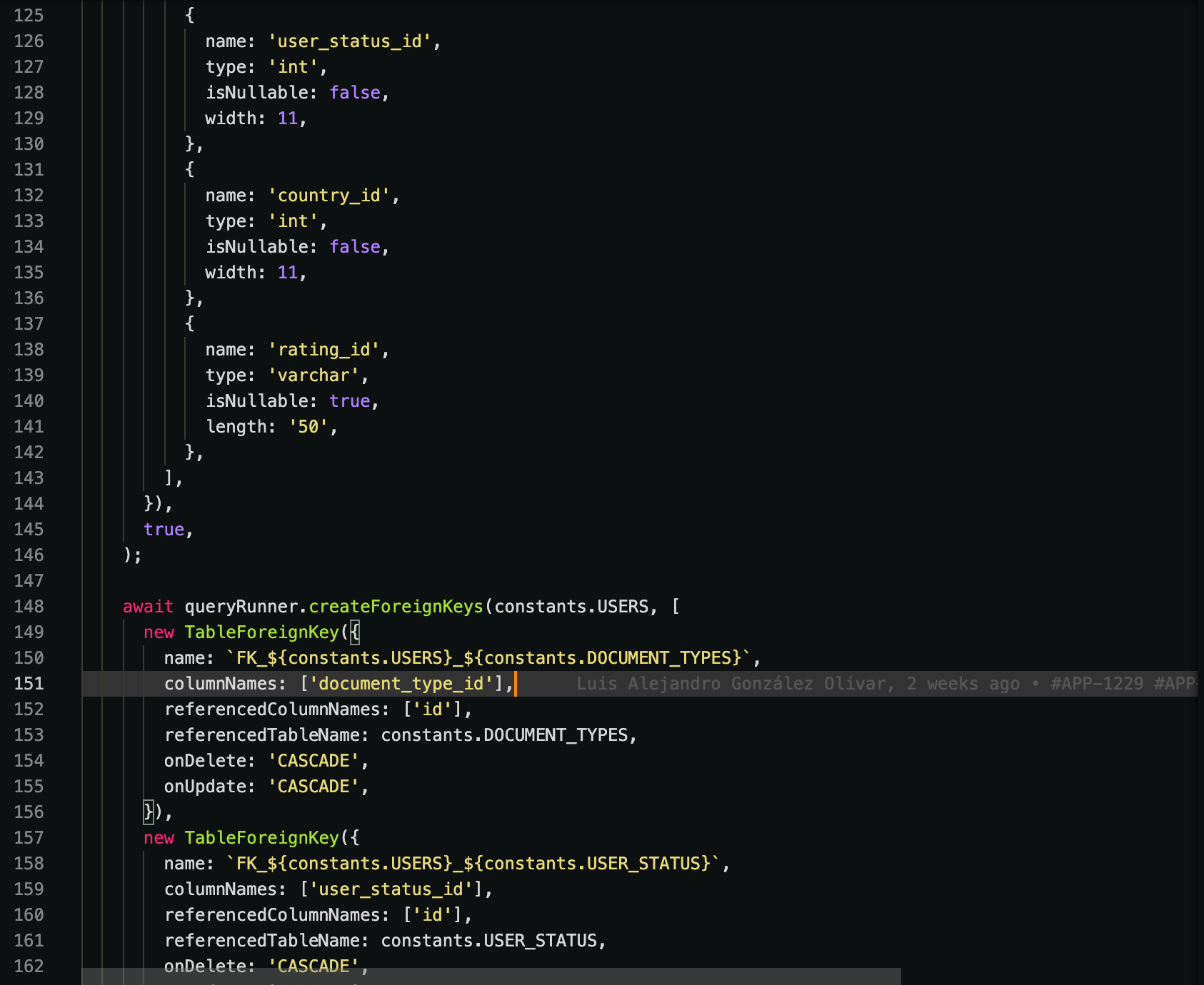
Task: Click line number 125 in the gutter
Action: pyautogui.click(x=29, y=16)
